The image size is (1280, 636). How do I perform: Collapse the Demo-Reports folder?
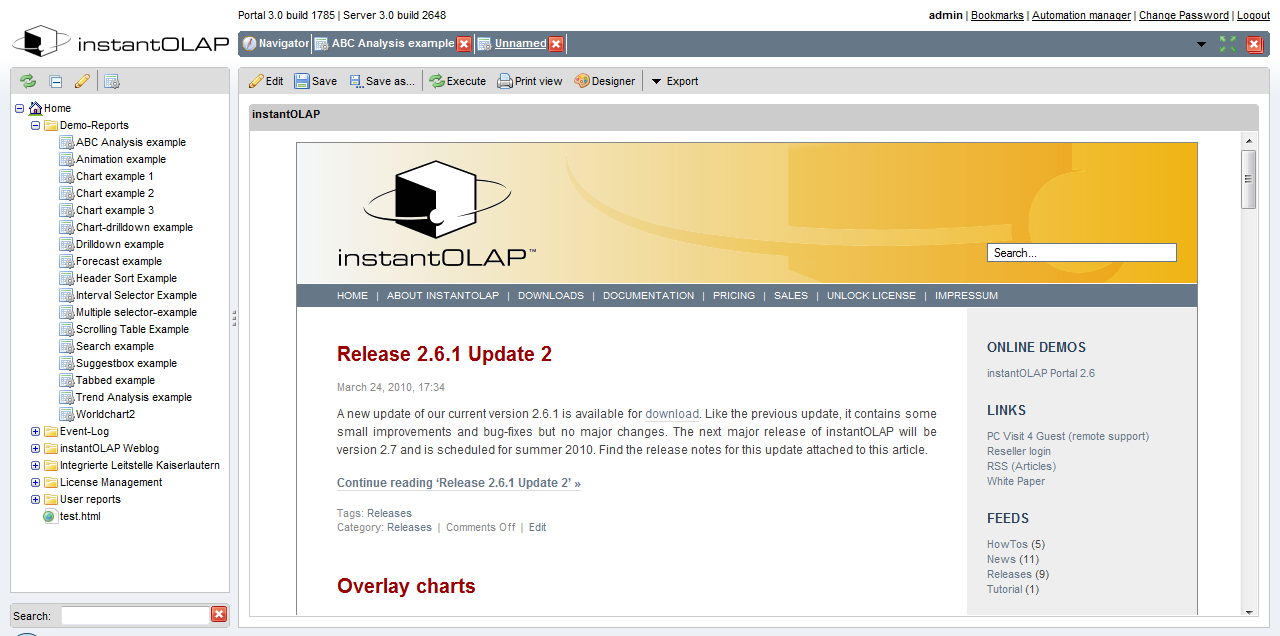[x=36, y=125]
